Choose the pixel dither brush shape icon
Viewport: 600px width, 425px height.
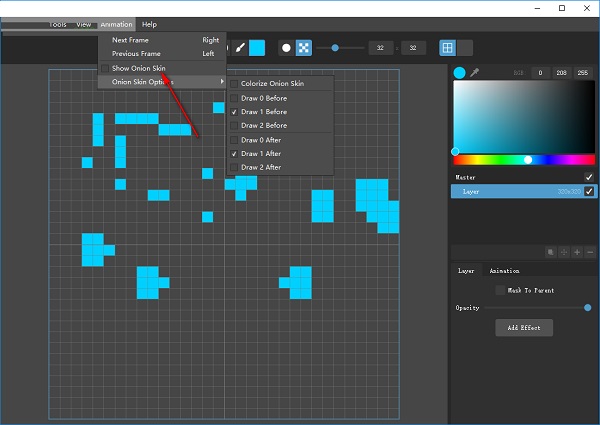pos(303,47)
